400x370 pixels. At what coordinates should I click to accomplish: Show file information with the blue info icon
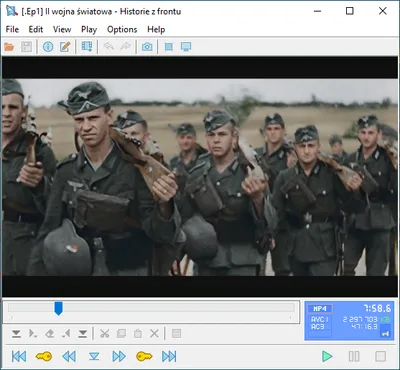point(48,47)
